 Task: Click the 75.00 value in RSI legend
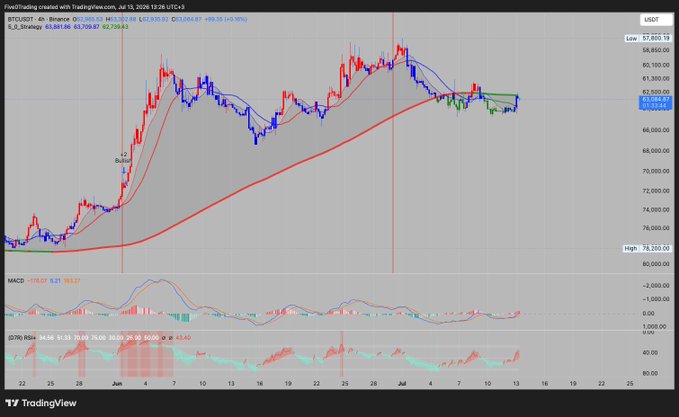(98, 338)
